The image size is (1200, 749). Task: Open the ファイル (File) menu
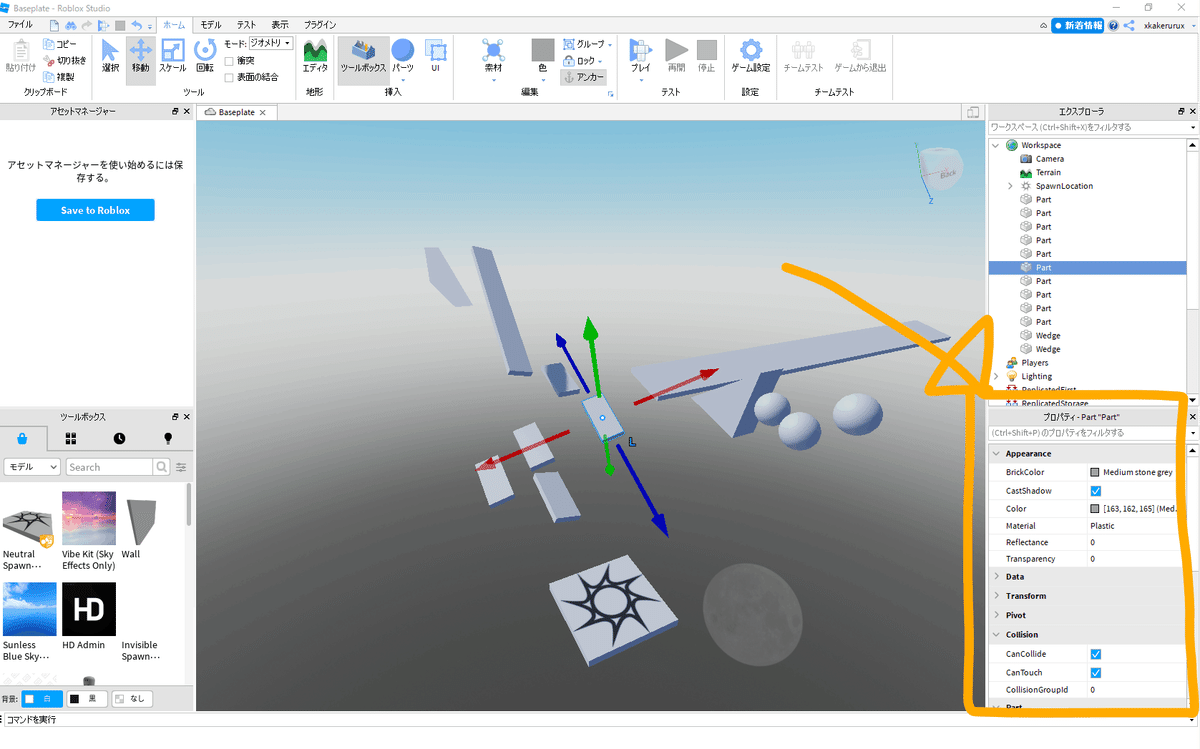click(x=20, y=25)
